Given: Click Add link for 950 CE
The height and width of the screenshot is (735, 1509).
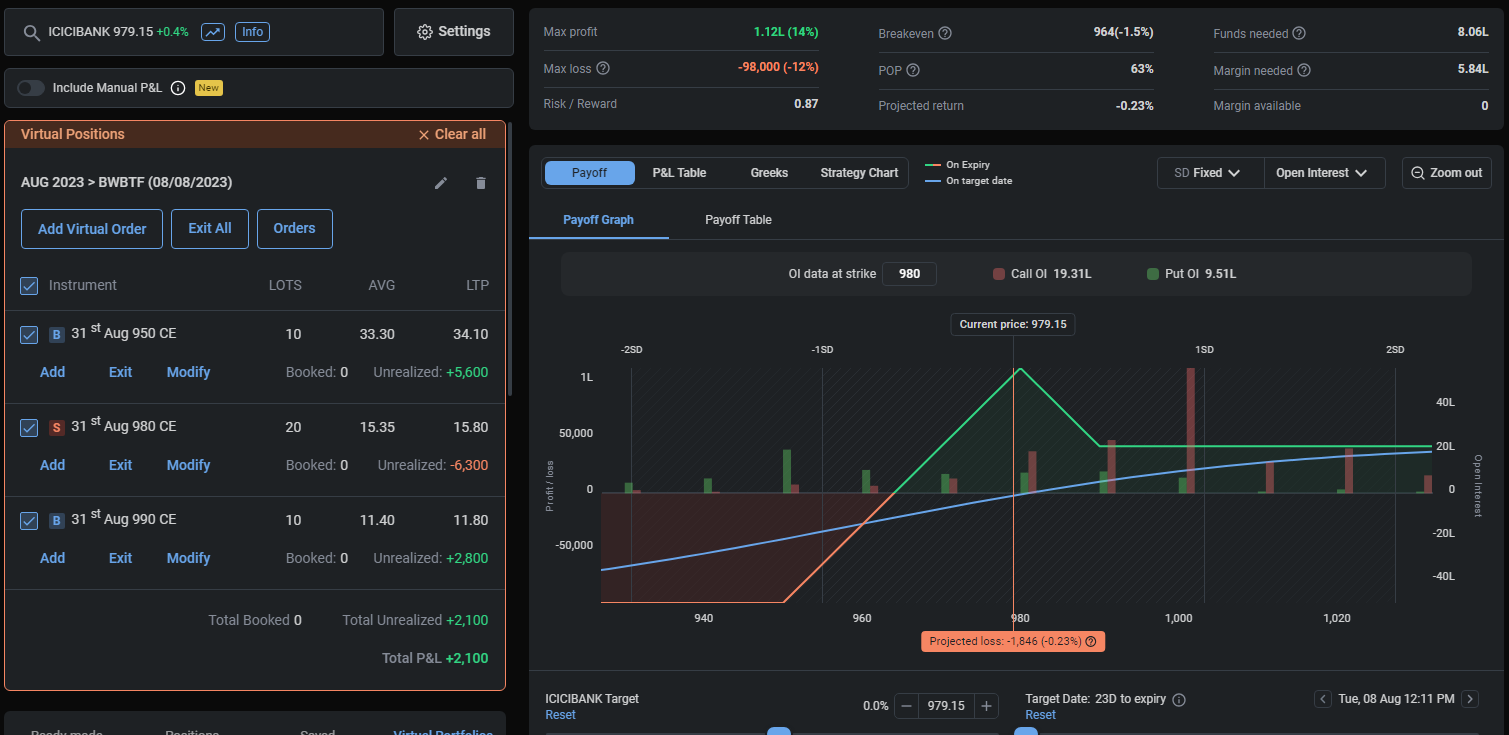Looking at the screenshot, I should pos(52,372).
